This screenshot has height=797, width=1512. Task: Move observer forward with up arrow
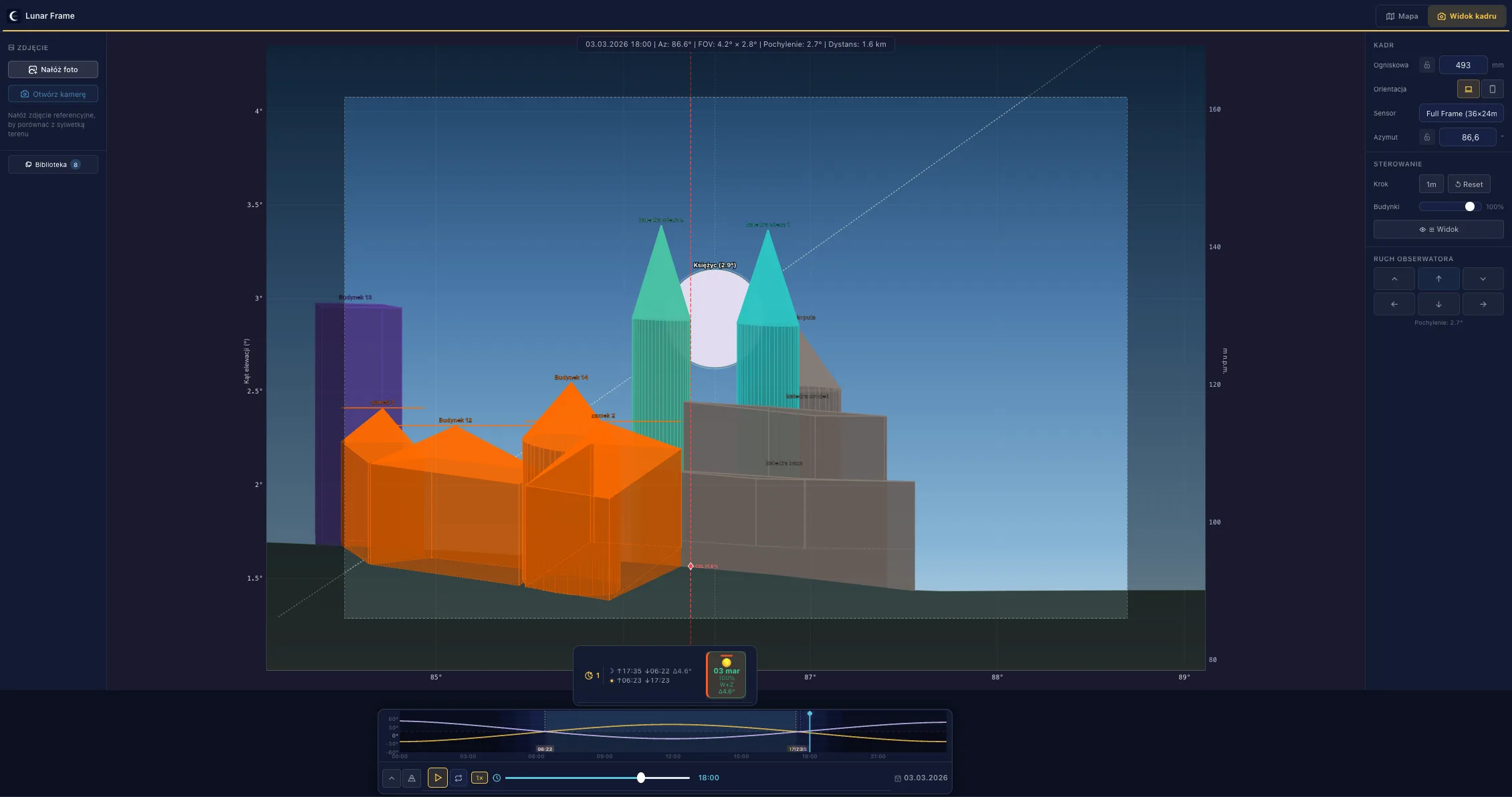1438,279
